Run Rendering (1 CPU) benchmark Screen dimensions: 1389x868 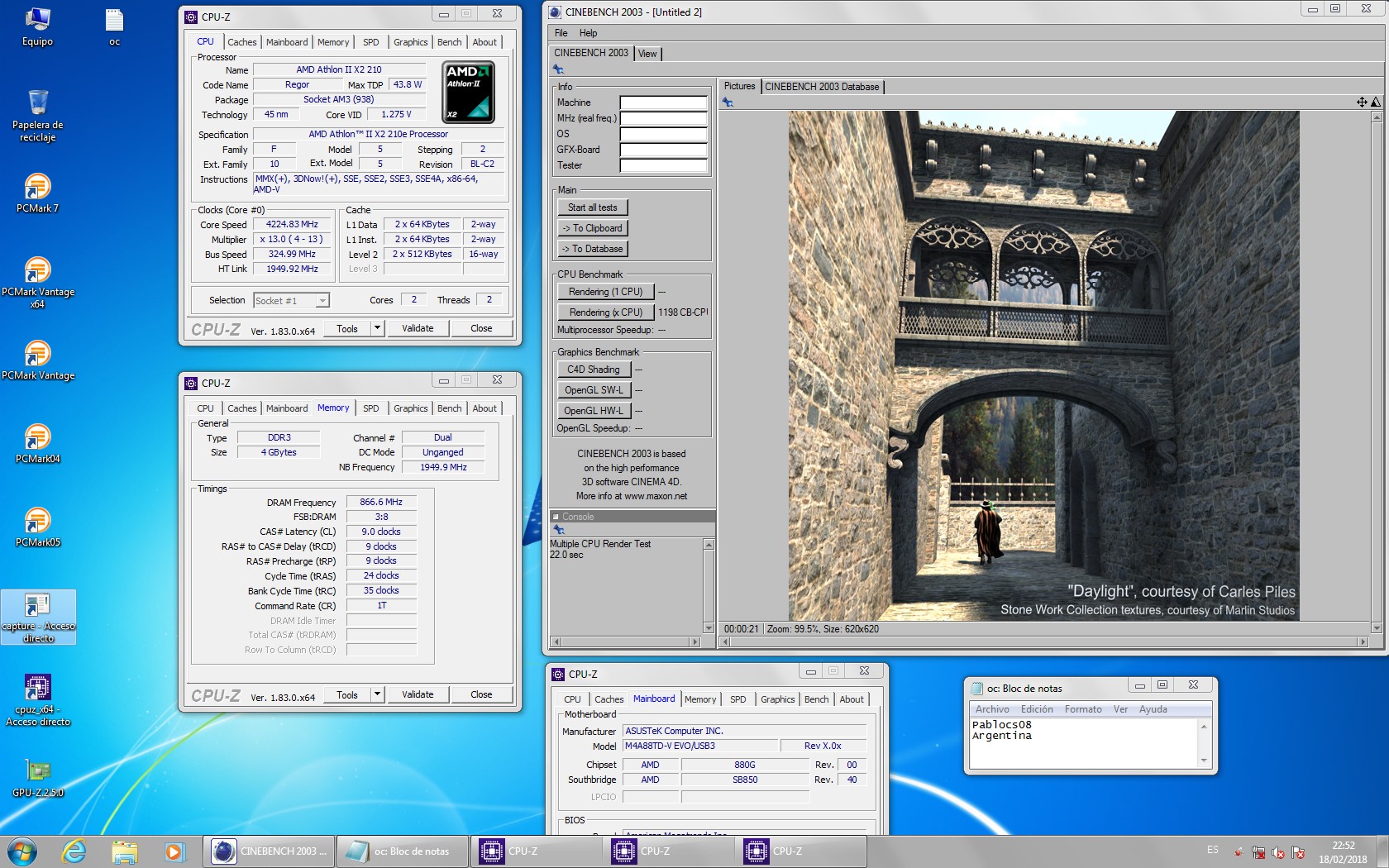tap(606, 292)
